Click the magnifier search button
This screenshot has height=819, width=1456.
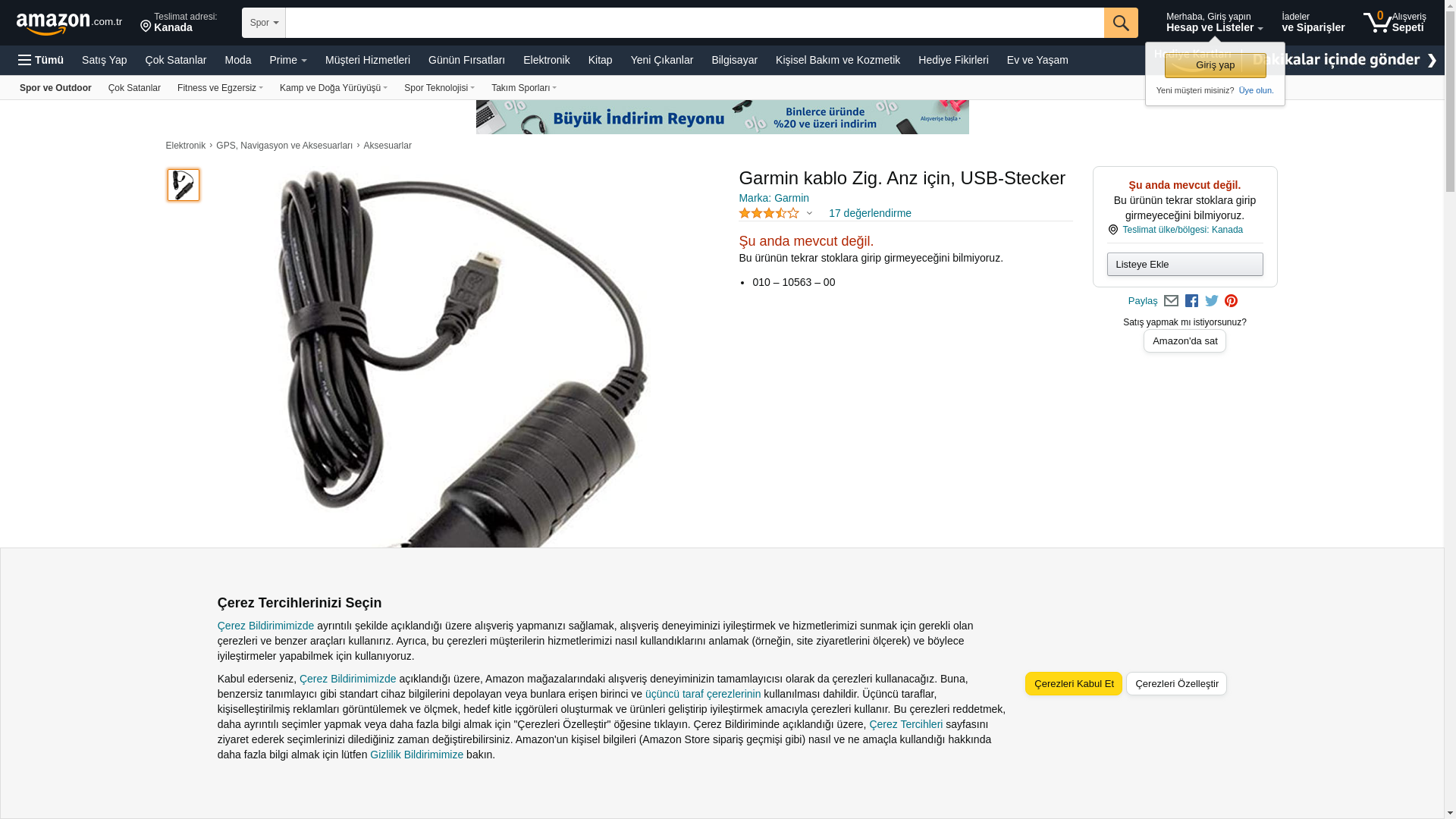tap(1121, 23)
